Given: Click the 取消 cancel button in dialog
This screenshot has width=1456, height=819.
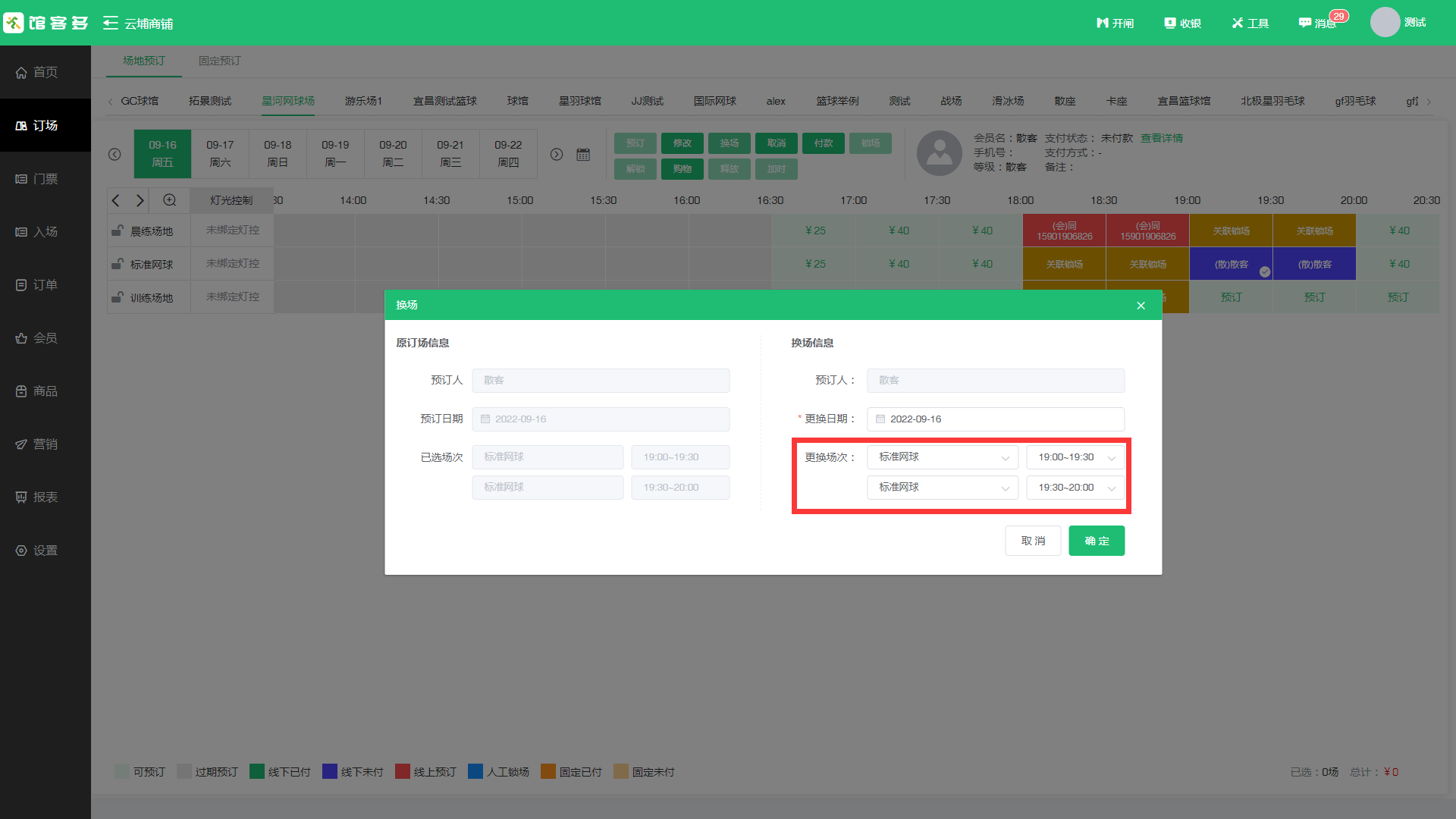Looking at the screenshot, I should click(x=1033, y=541).
